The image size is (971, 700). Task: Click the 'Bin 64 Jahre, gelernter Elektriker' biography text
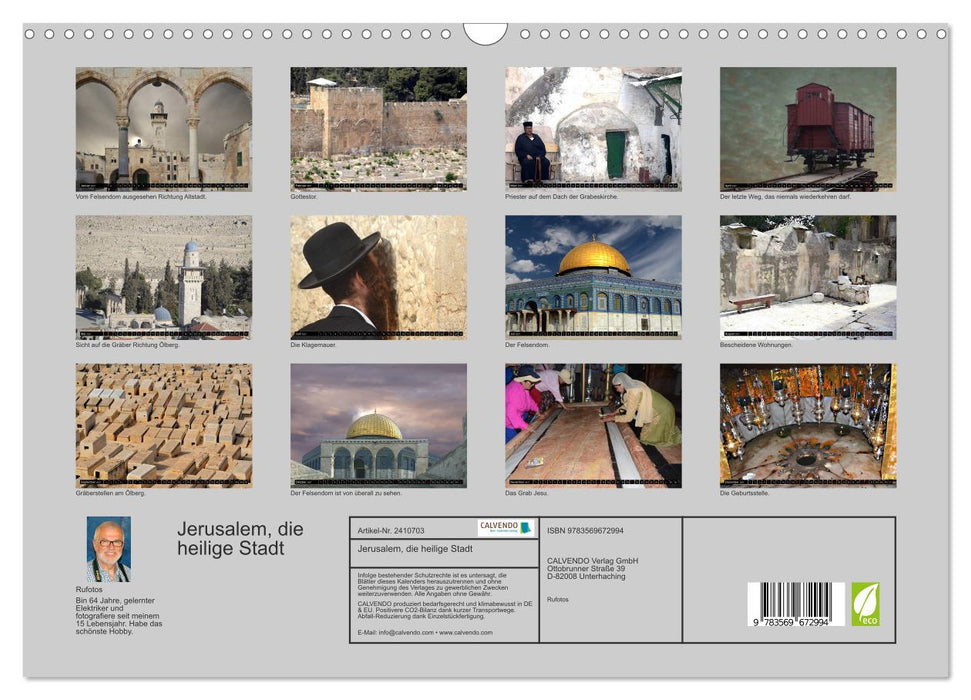(x=119, y=616)
